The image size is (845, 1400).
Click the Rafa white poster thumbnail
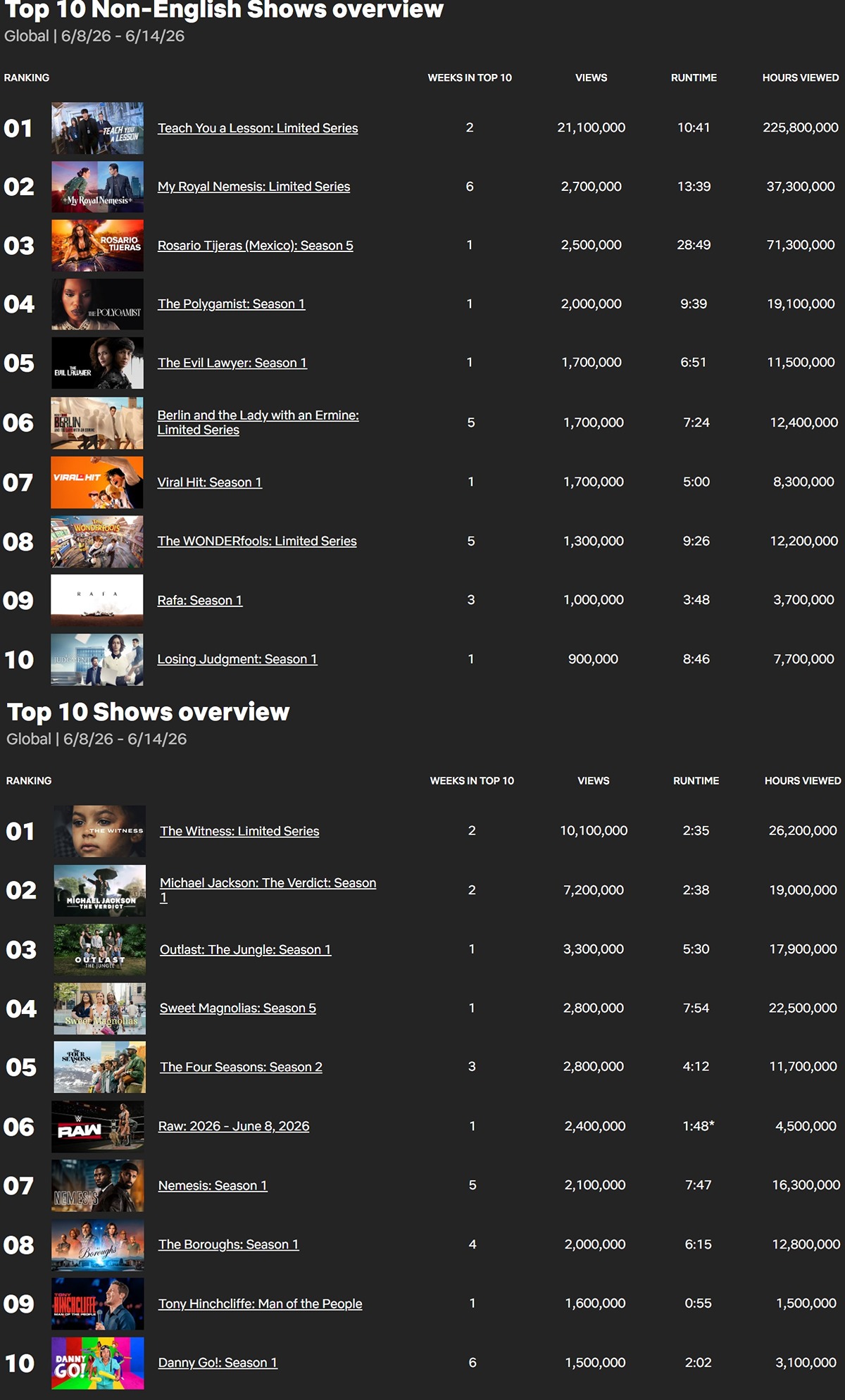click(x=97, y=600)
